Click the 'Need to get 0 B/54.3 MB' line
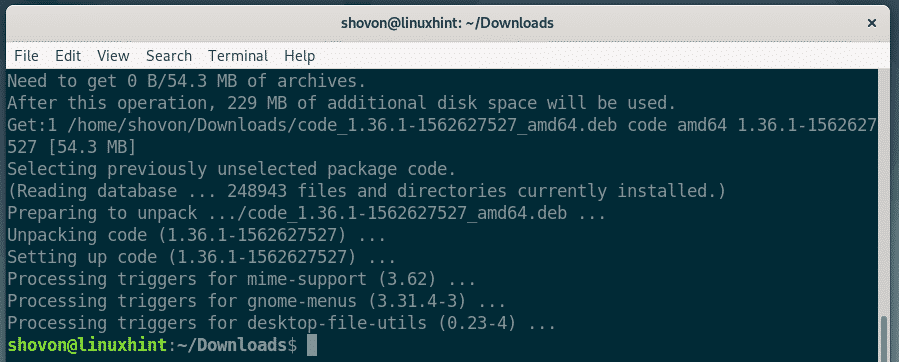 (x=186, y=81)
